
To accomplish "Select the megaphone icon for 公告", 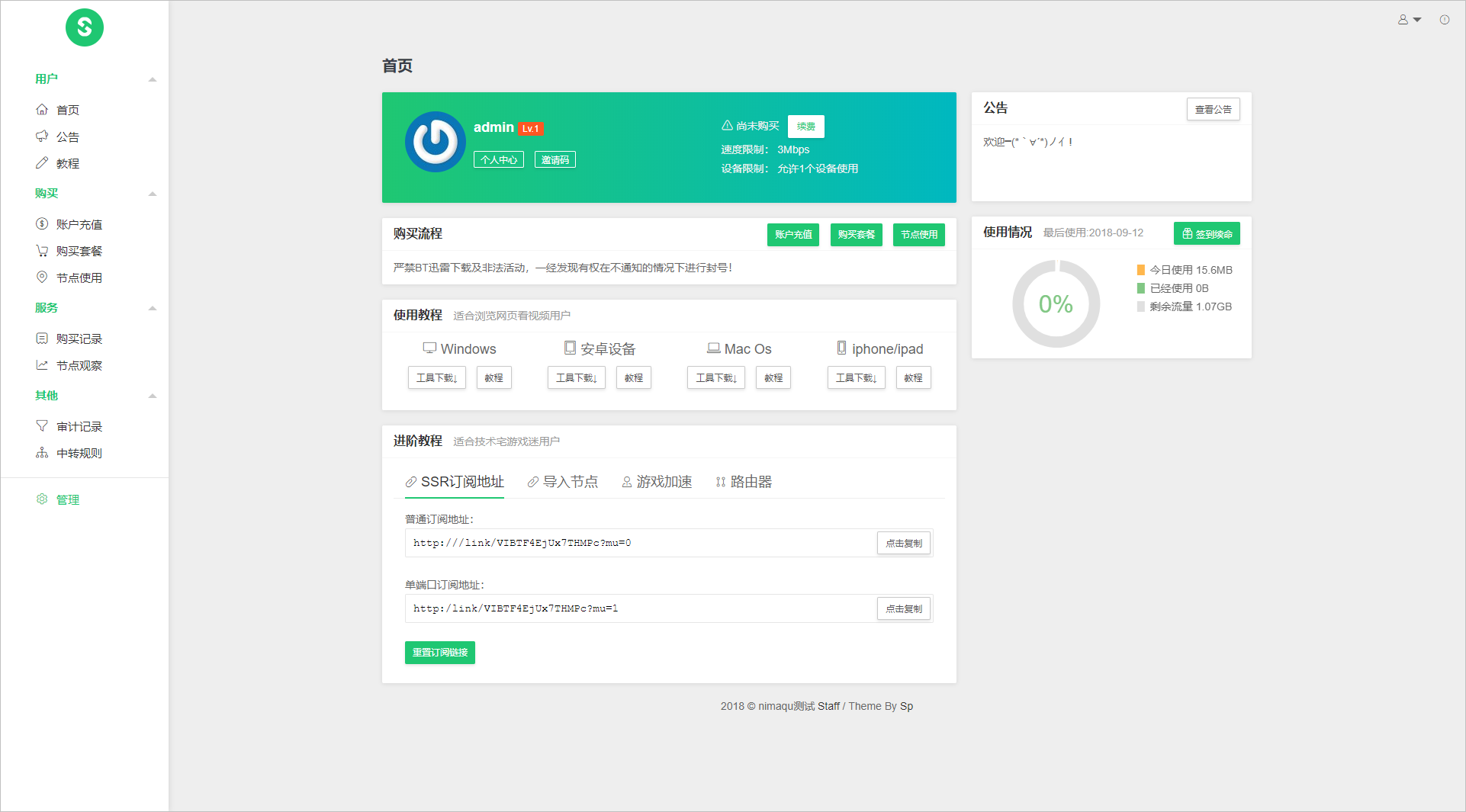I will point(43,136).
